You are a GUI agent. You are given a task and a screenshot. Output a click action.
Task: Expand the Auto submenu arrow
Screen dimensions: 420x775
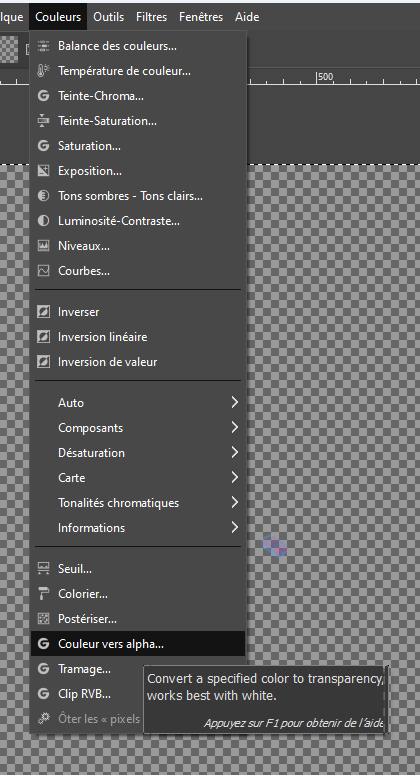tap(235, 402)
